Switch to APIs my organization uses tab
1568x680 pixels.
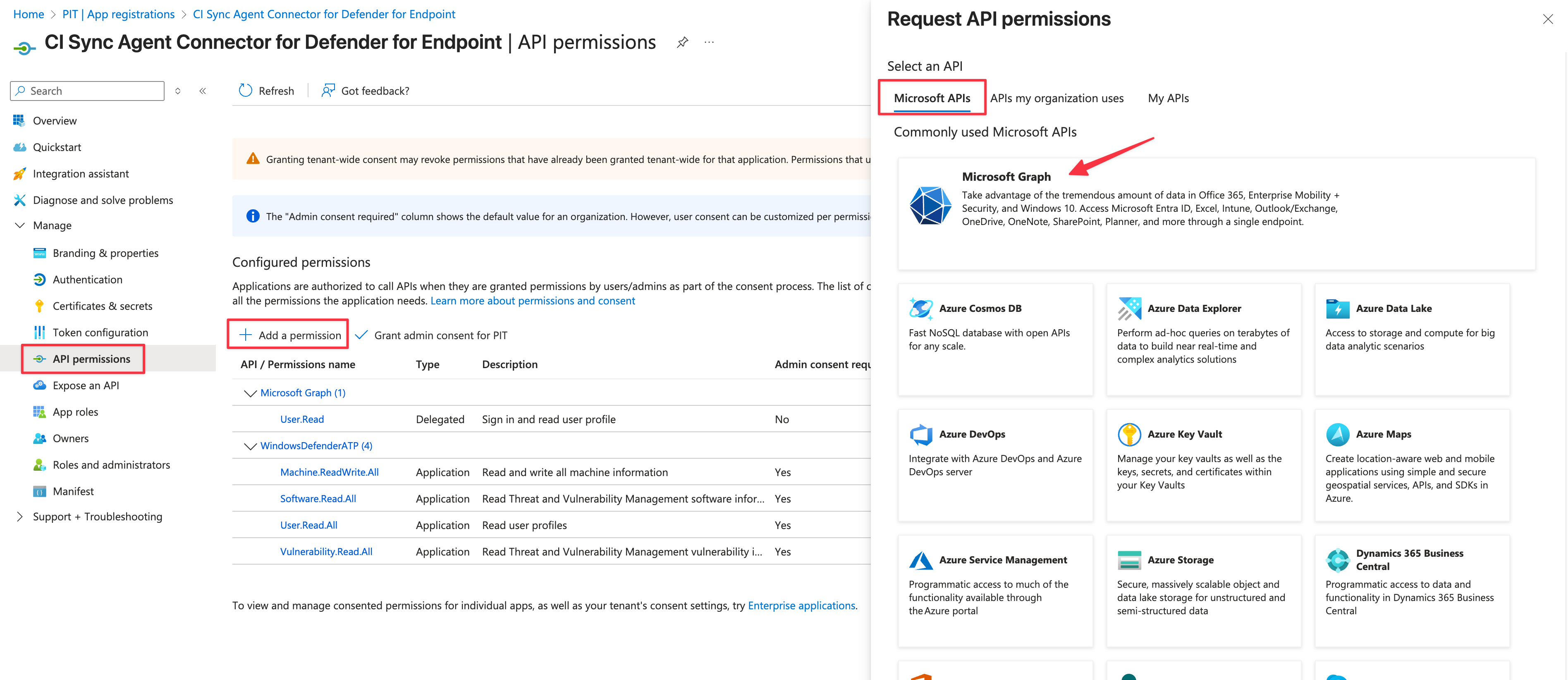1056,98
